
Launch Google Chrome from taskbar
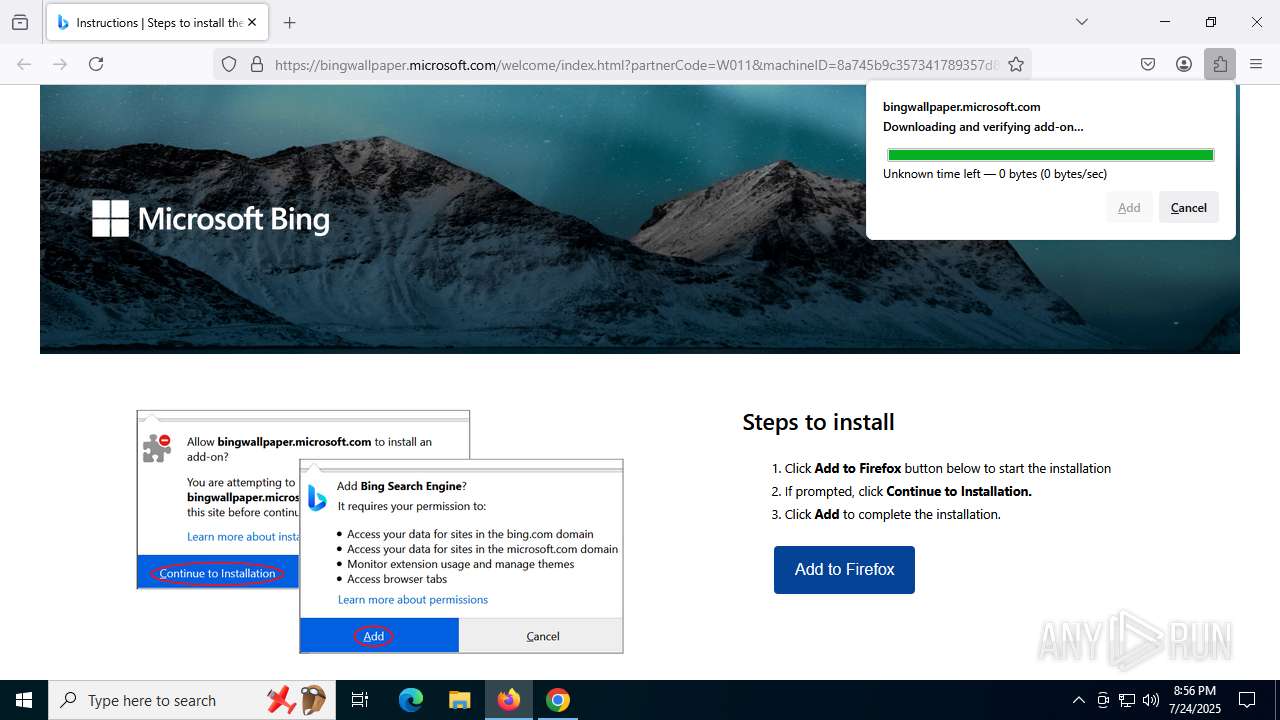(x=558, y=700)
